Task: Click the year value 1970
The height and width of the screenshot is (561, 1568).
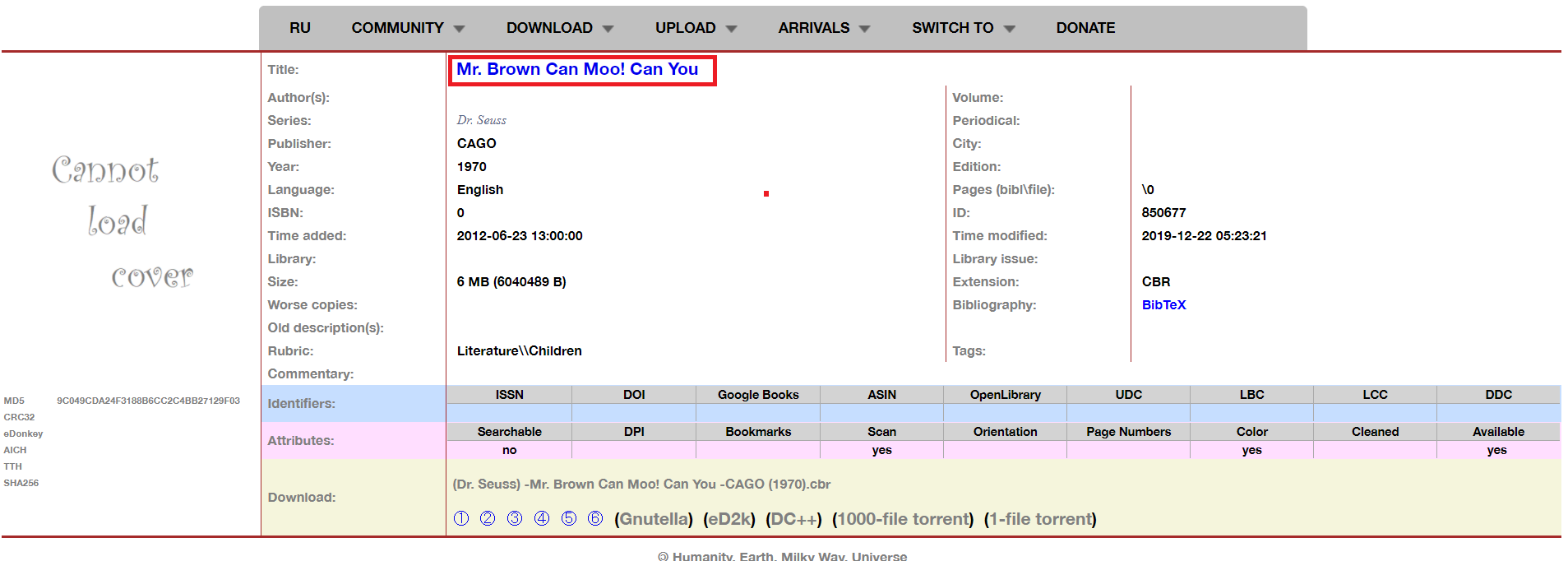Action: coord(472,167)
